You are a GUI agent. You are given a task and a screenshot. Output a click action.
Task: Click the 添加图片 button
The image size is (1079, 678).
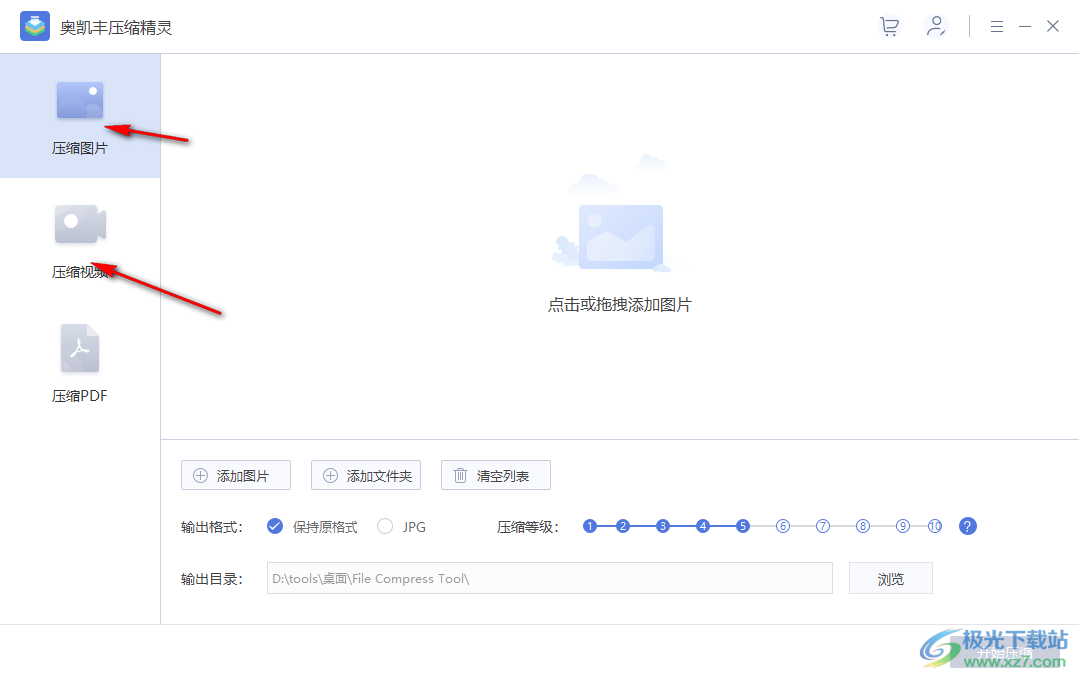tap(236, 475)
